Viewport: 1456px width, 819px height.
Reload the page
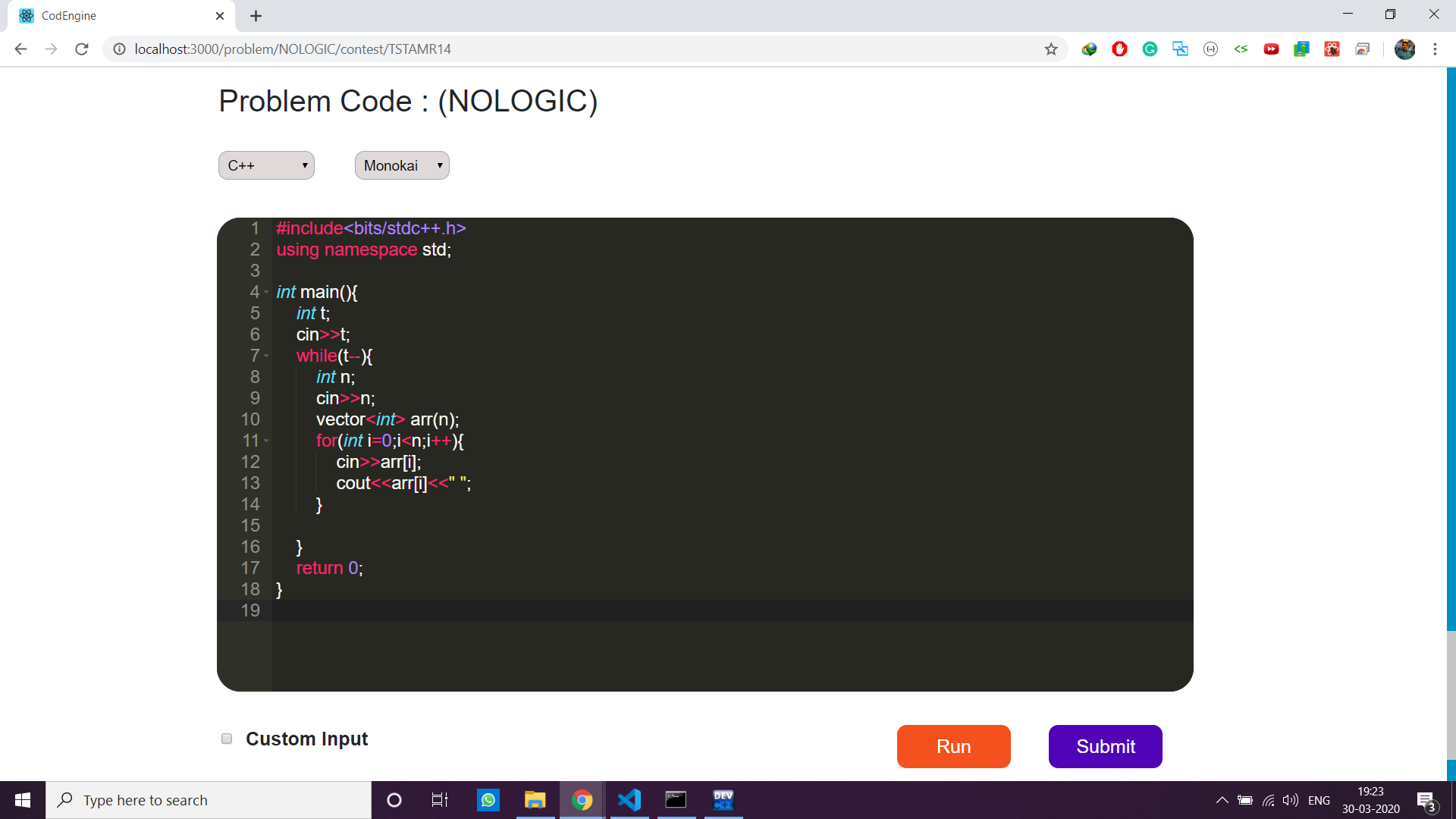82,49
